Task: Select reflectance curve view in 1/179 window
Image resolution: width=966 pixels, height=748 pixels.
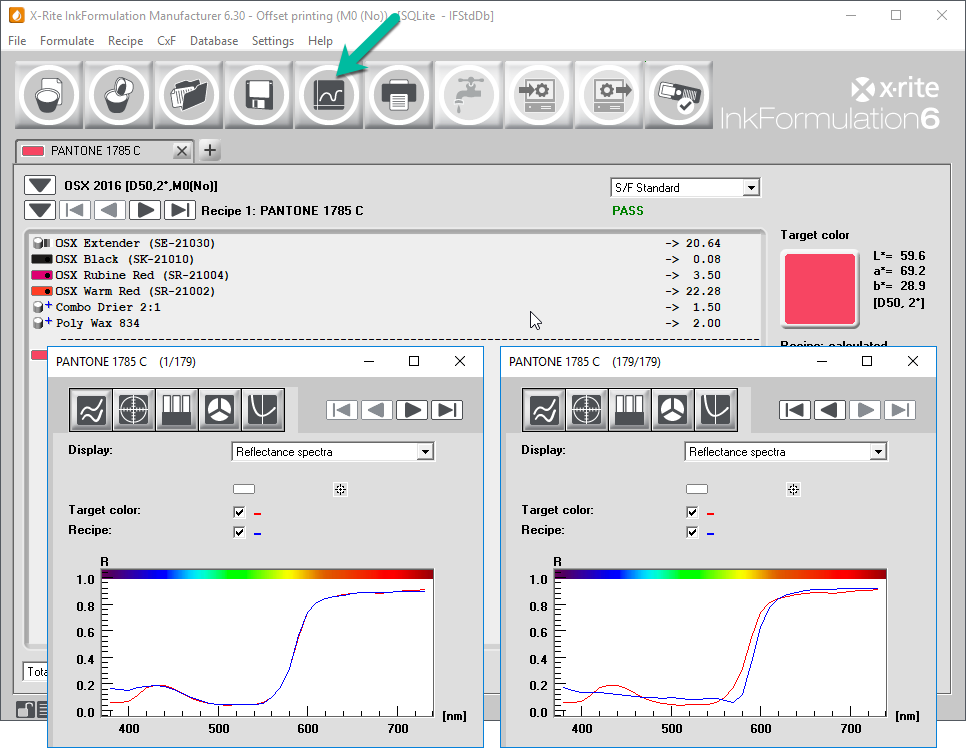Action: pos(91,410)
